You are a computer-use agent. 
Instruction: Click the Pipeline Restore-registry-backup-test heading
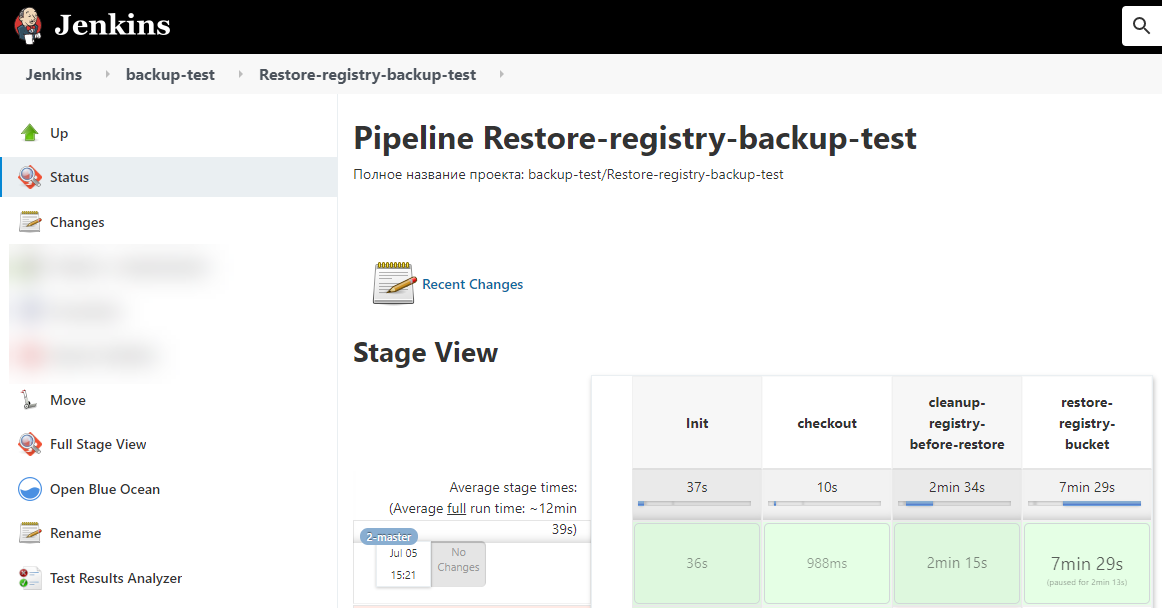coord(635,138)
